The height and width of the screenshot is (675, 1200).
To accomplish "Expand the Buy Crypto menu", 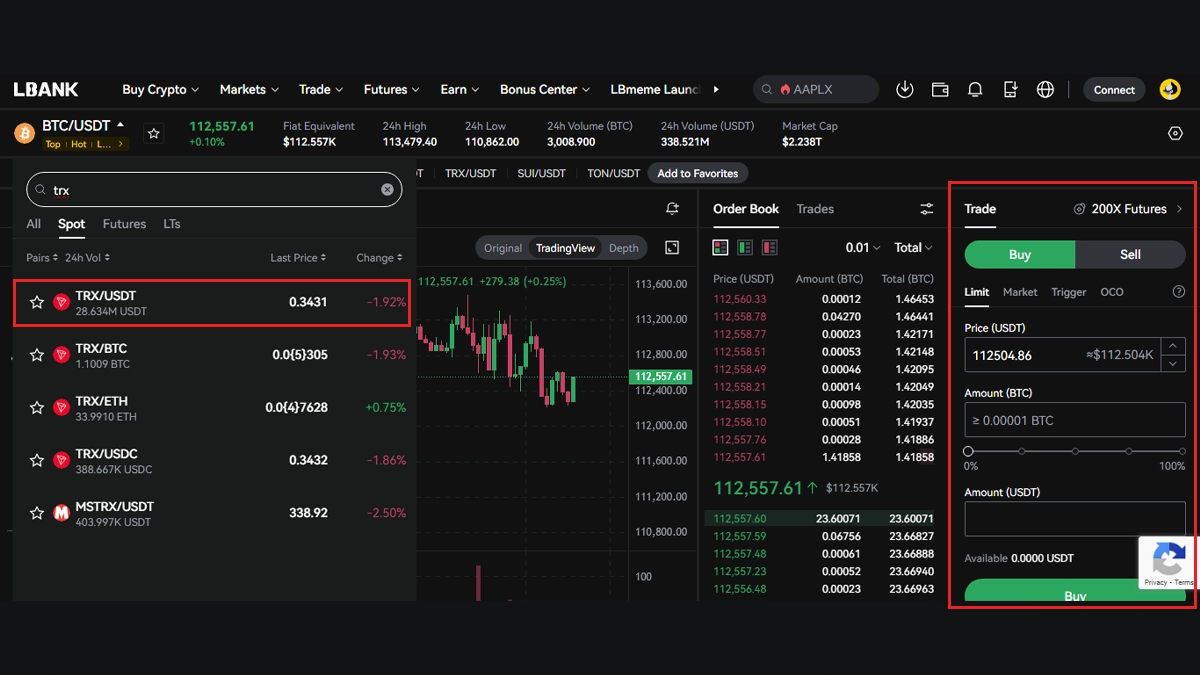I will (x=160, y=89).
